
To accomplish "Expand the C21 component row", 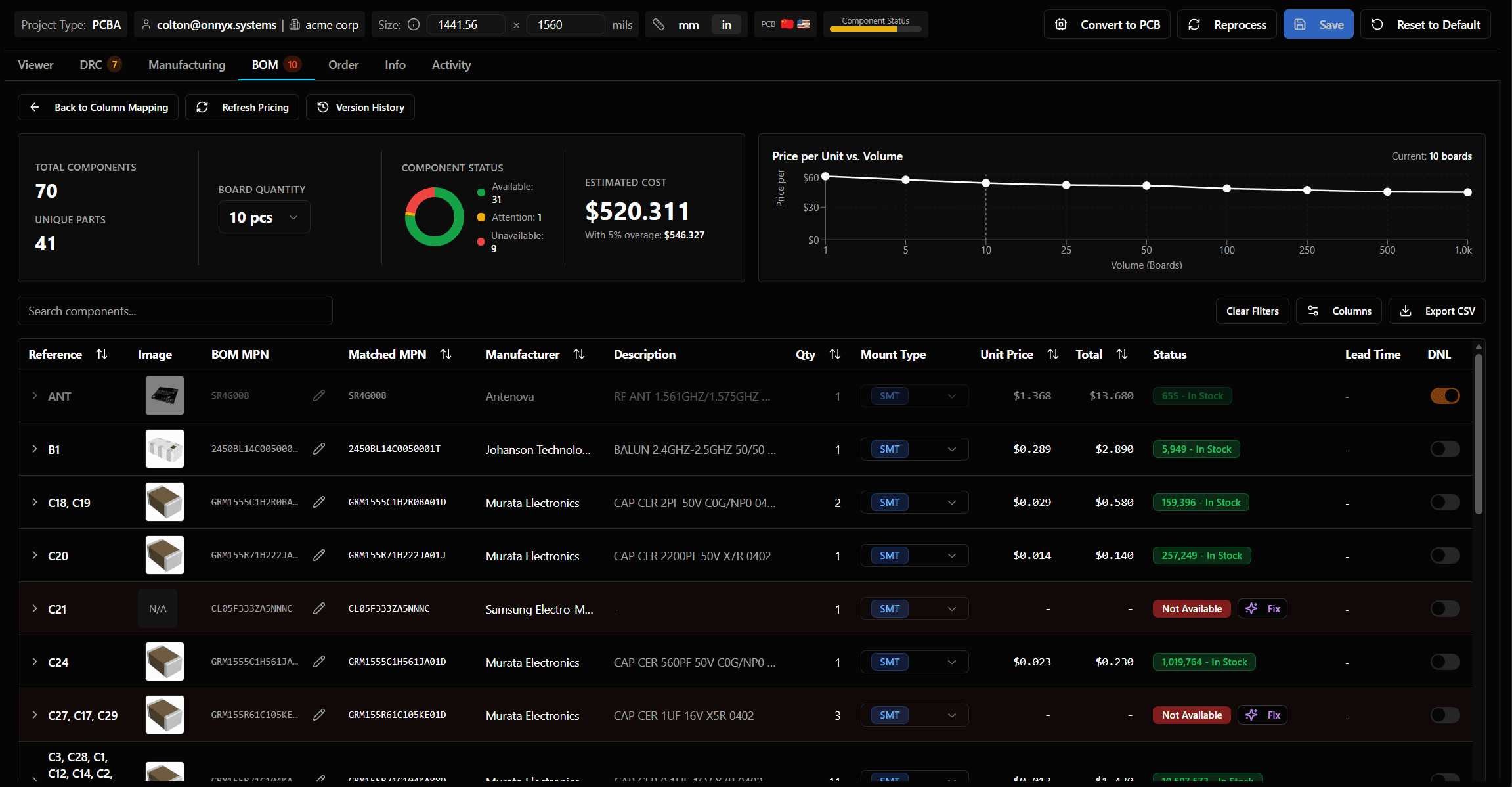I will pyautogui.click(x=34, y=608).
